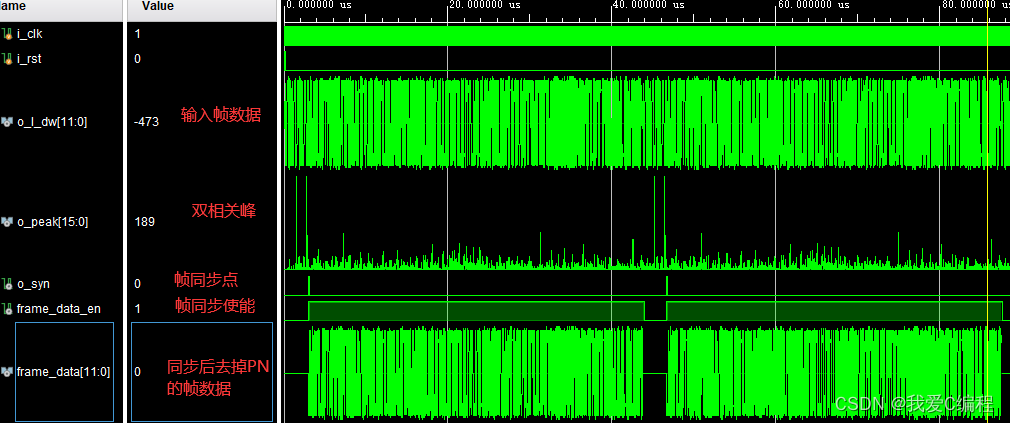Click the yellow cursor line in the waveform
This screenshot has height=423, width=1010.
pos(987,212)
